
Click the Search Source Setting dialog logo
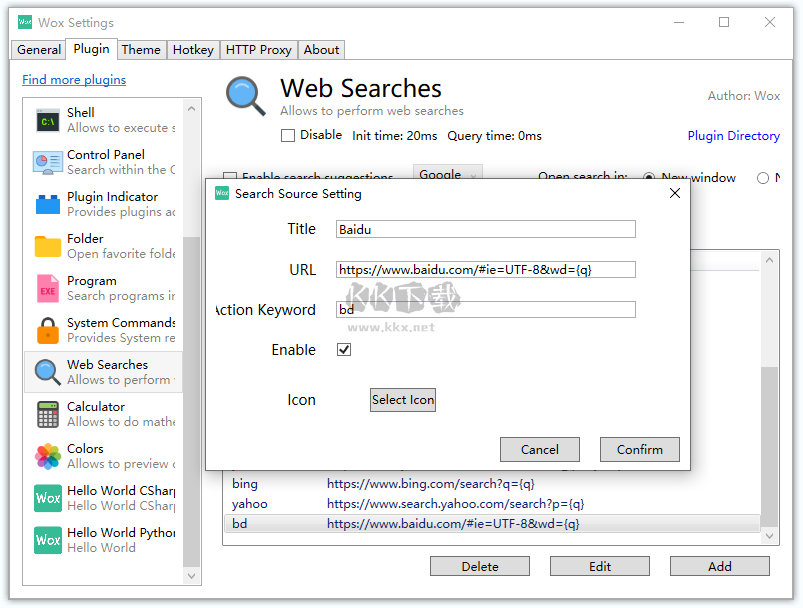tap(222, 193)
